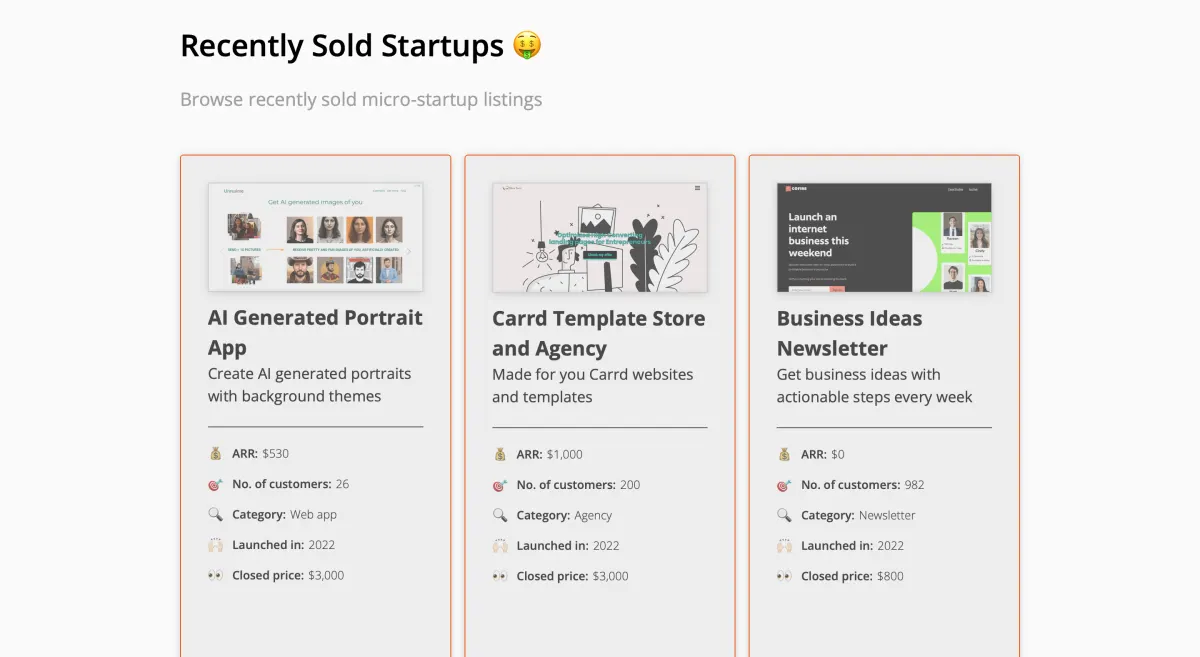Image resolution: width=1200 pixels, height=657 pixels.
Task: Click the Newsletter category value
Action: [887, 515]
